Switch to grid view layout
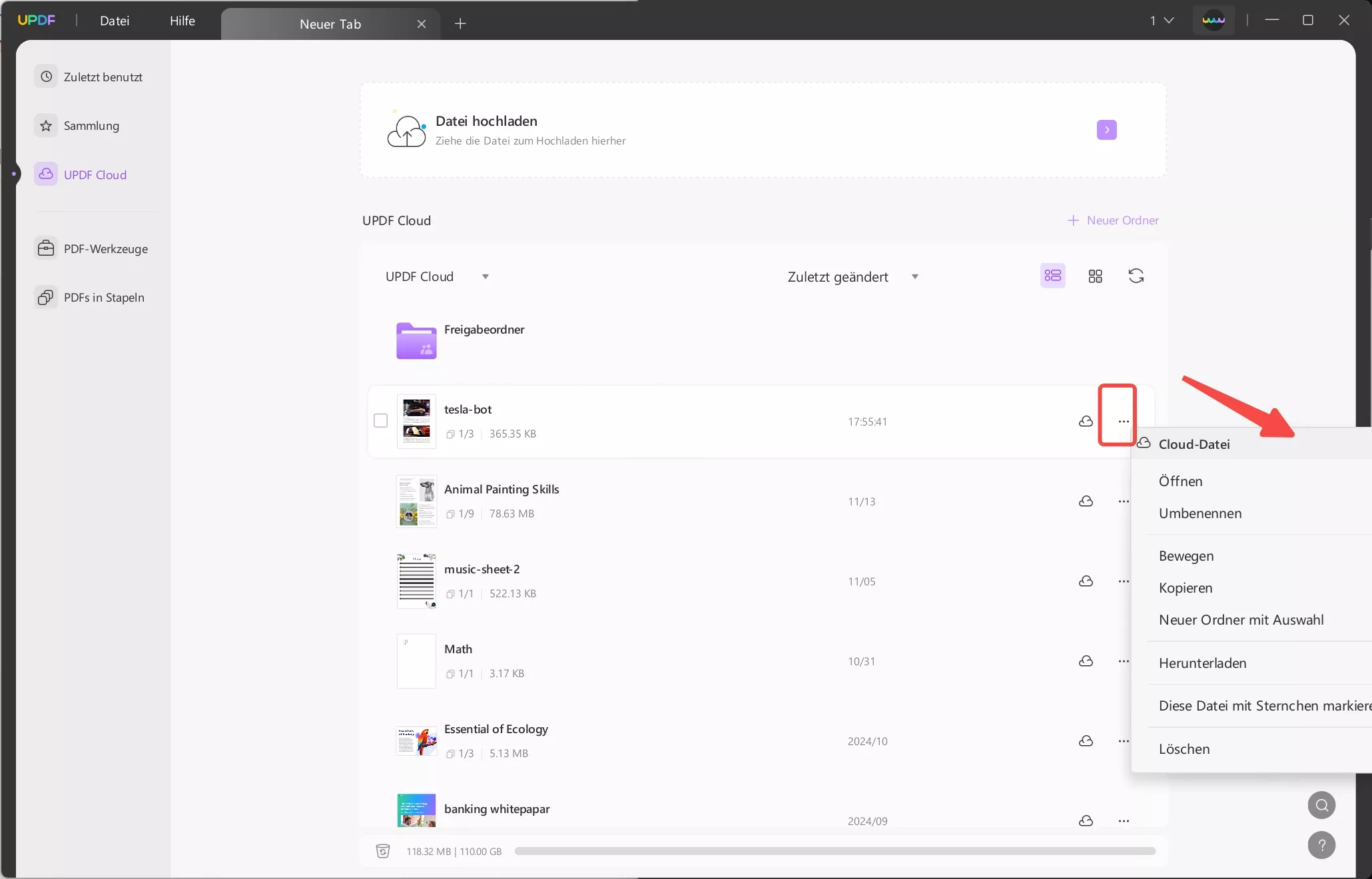The image size is (1372, 879). coord(1096,276)
